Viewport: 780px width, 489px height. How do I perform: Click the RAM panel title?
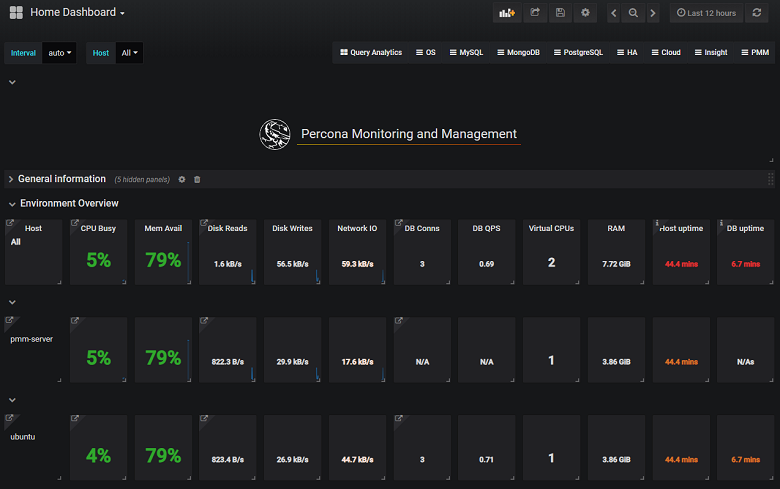(x=616, y=228)
